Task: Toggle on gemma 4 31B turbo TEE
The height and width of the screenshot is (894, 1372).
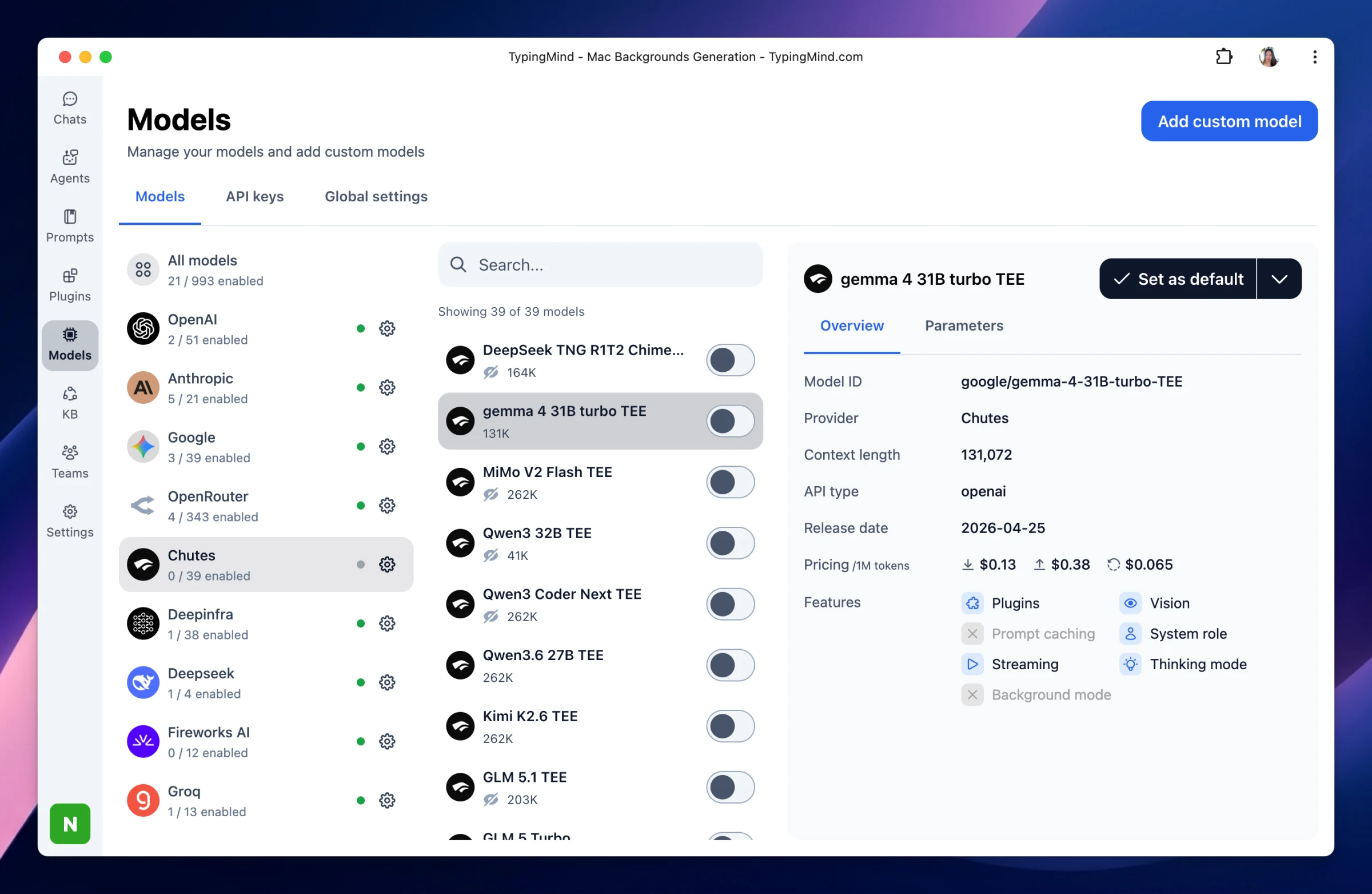Action: pos(730,422)
